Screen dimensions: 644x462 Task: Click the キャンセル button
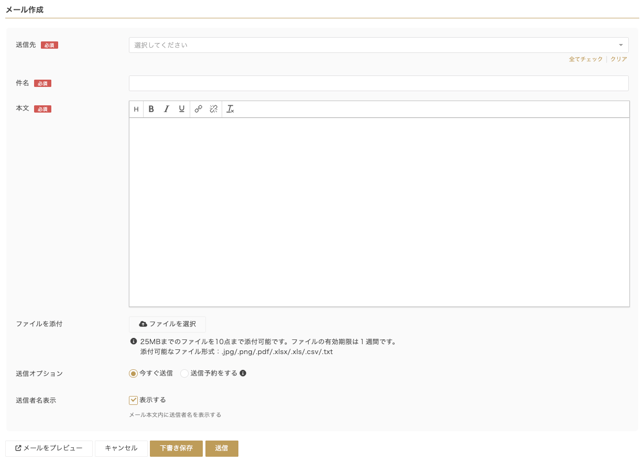coord(121,448)
